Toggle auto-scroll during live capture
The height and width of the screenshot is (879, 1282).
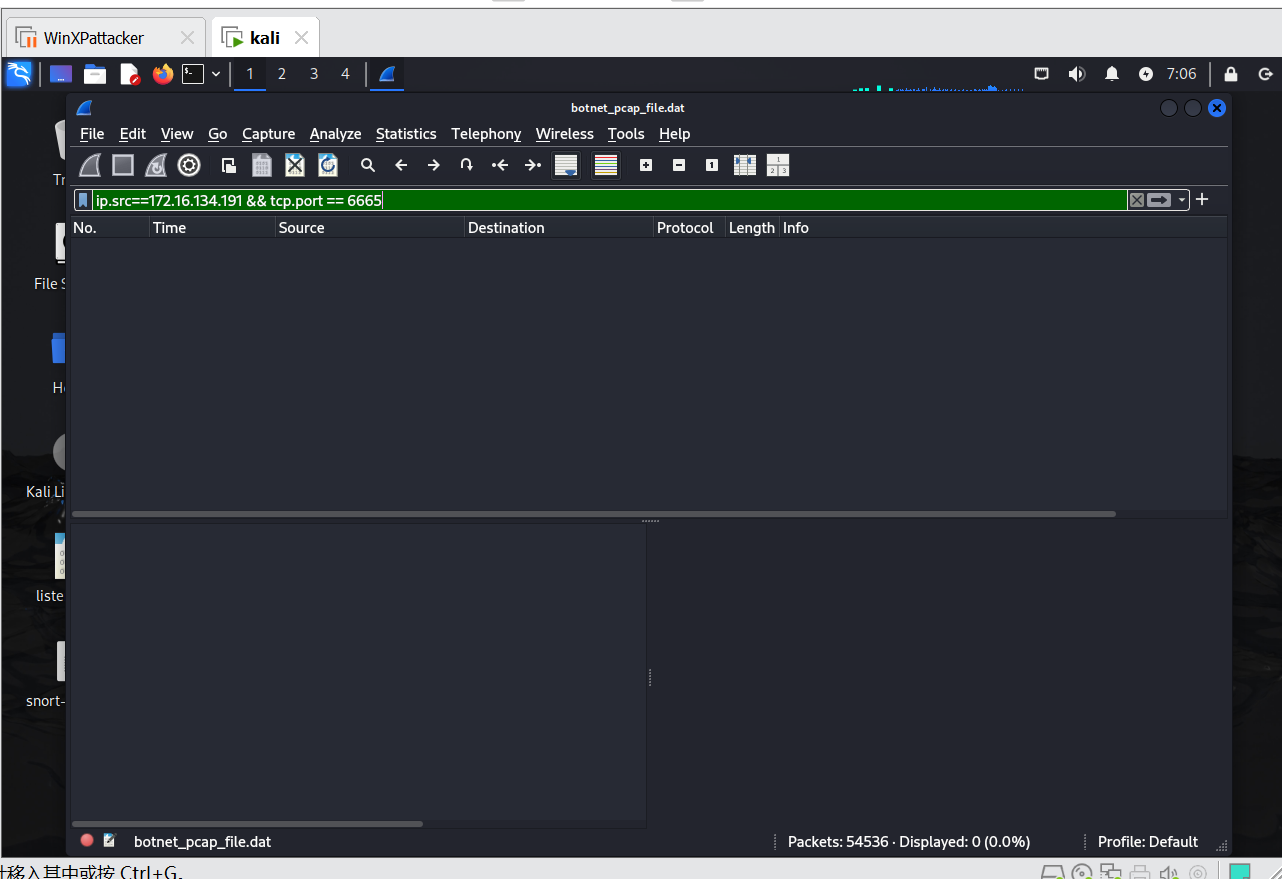[x=566, y=165]
